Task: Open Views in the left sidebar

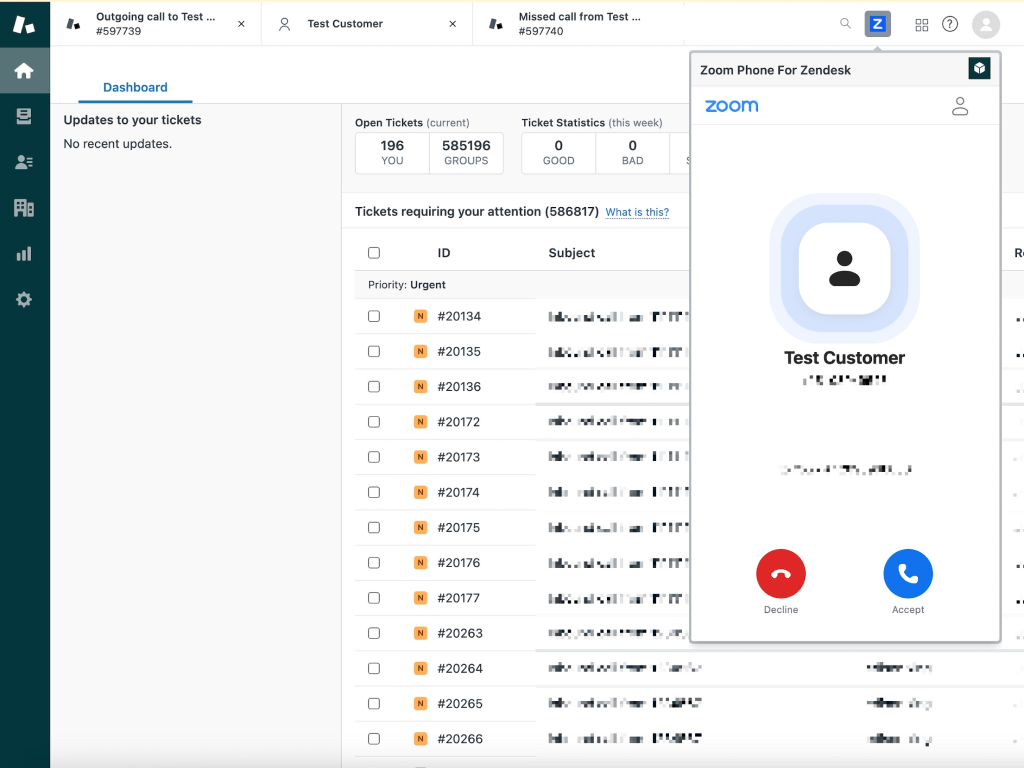Action: point(24,117)
